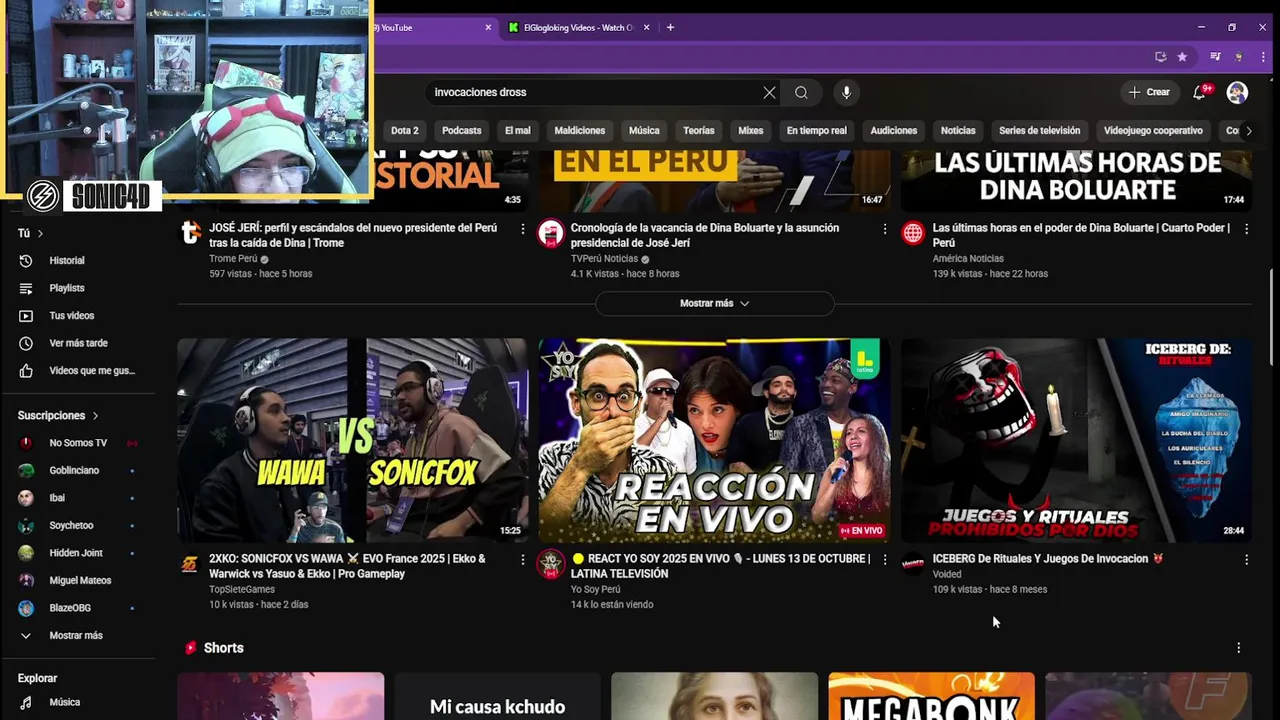Open a new browser tab with plus
This screenshot has height=720, width=1280.
[x=670, y=27]
